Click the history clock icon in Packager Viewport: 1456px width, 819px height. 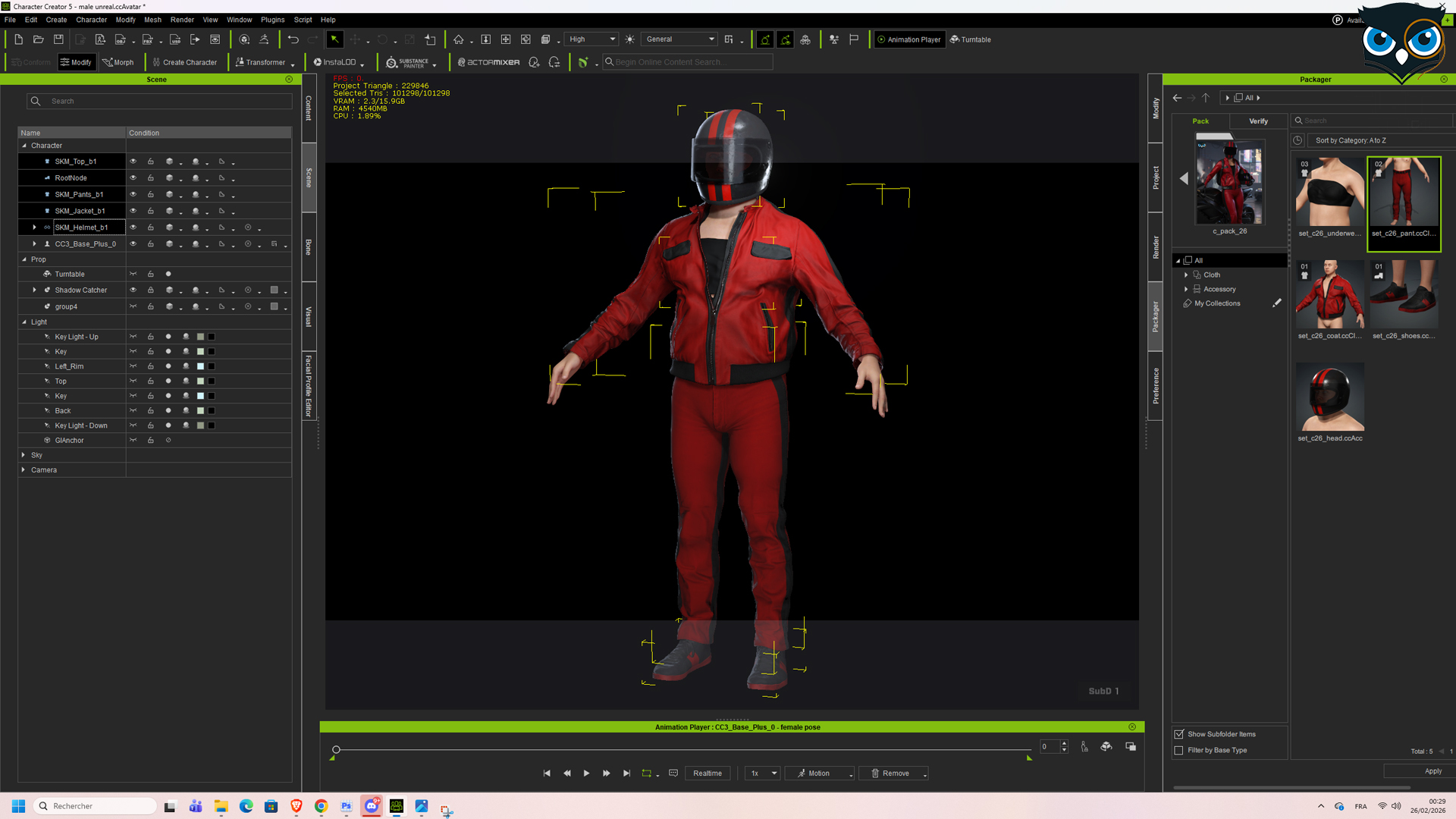1298,140
